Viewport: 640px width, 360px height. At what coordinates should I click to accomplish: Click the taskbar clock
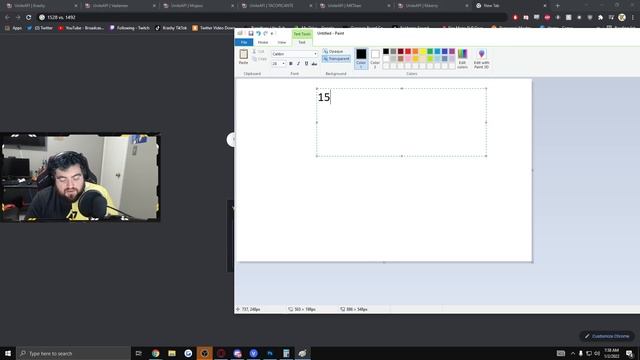[611, 353]
